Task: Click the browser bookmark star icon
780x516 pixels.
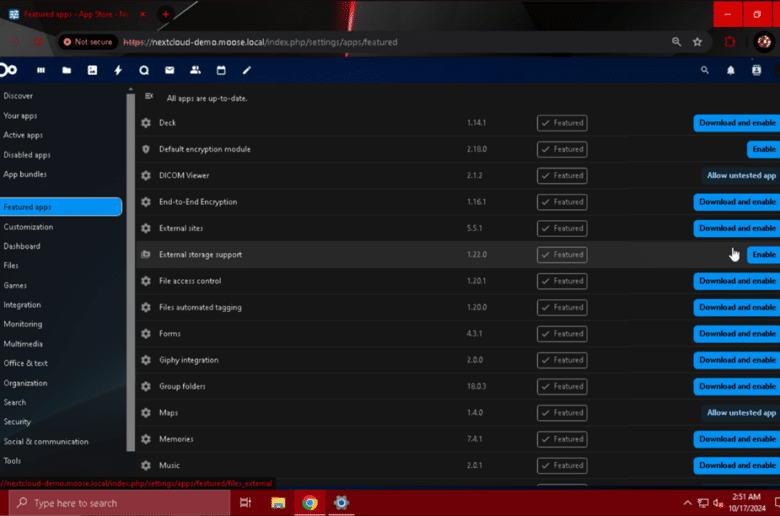Action: pos(697,42)
